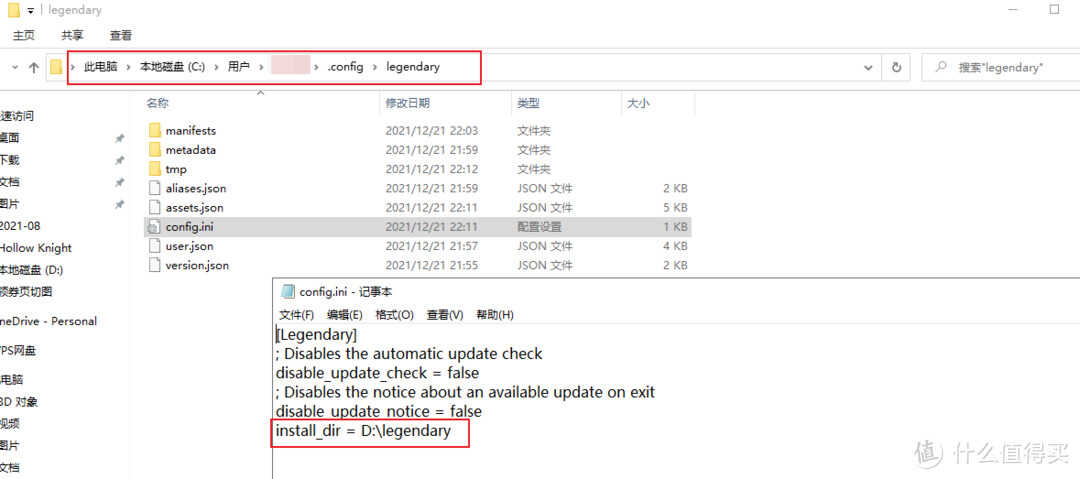Click the folder icon in Explorer title bar
Image resolution: width=1080 pixels, height=479 pixels.
(x=13, y=10)
